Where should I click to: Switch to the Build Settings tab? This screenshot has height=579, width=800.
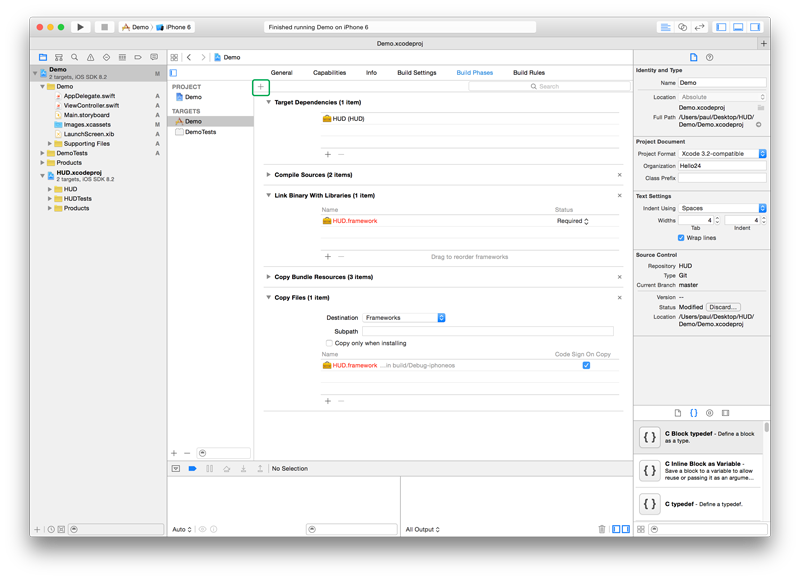point(417,72)
